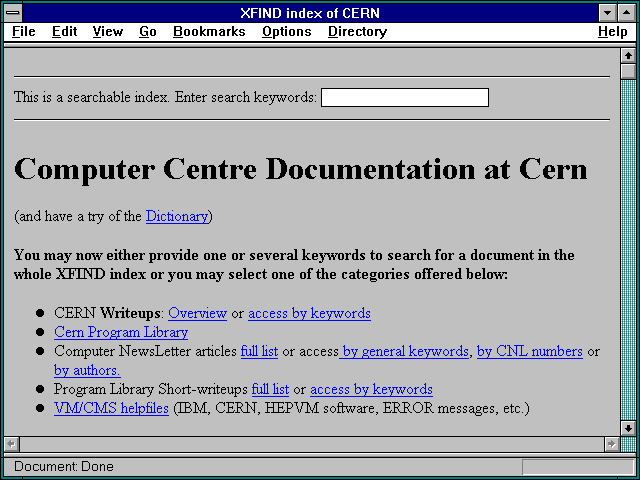This screenshot has width=640, height=480.
Task: Open the by CNL numbers link
Action: (529, 351)
